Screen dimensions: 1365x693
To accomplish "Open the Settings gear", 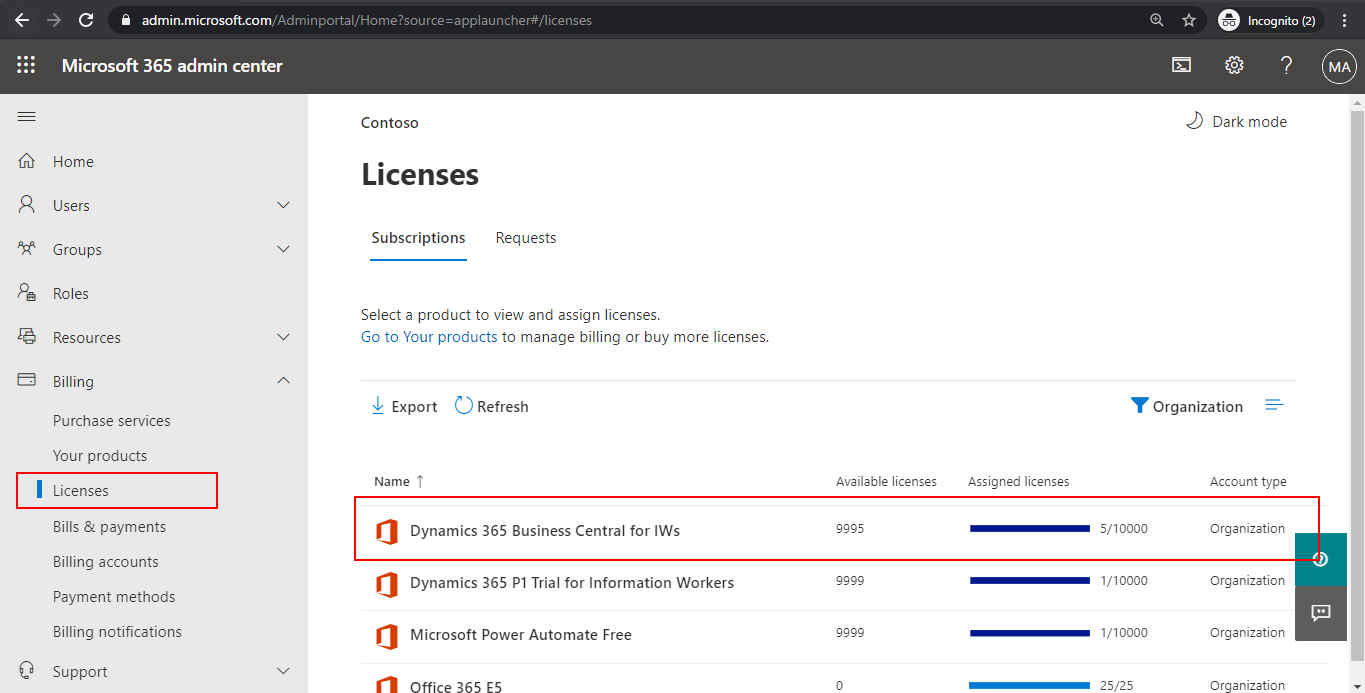I will 1233,65.
